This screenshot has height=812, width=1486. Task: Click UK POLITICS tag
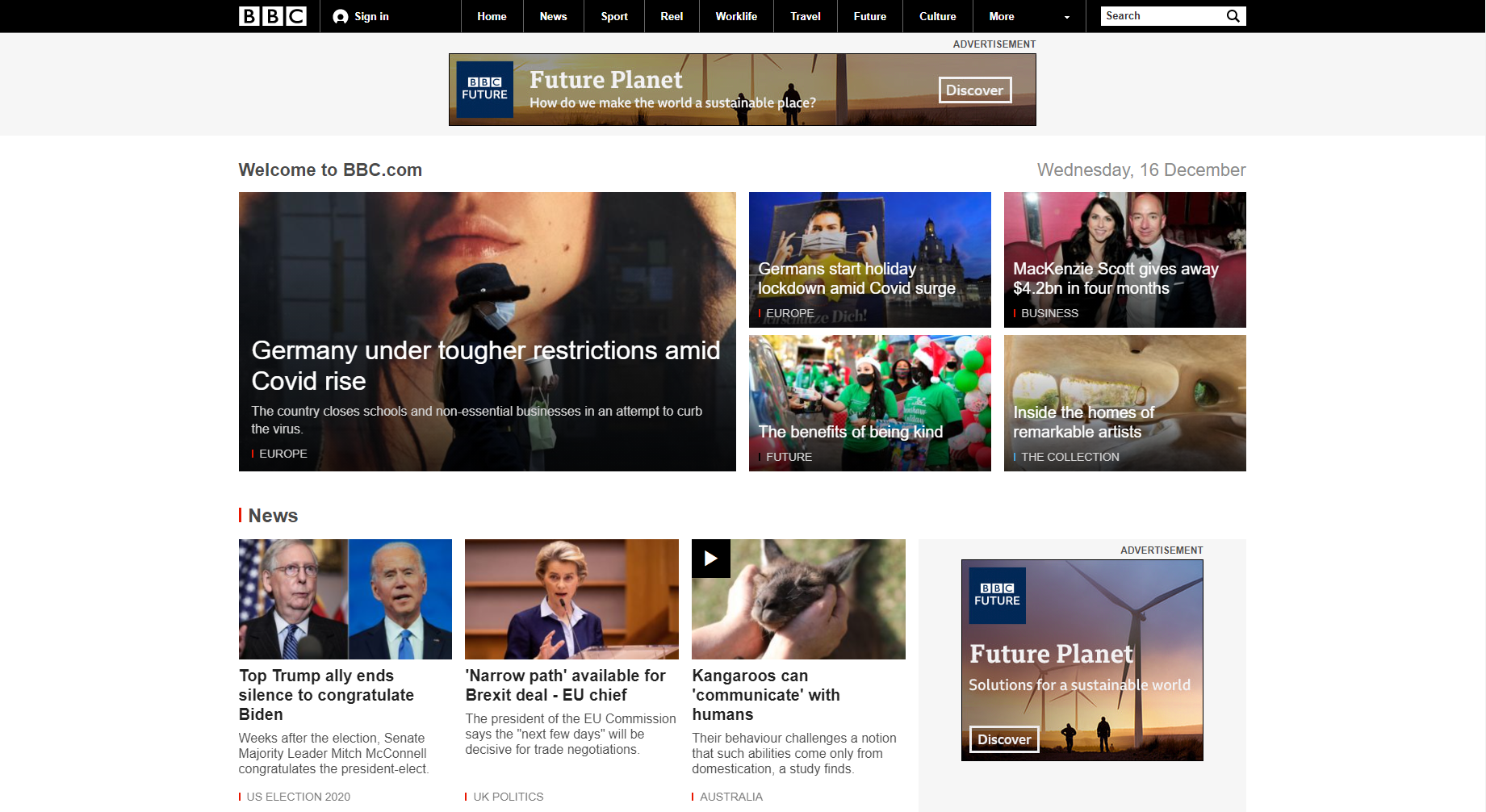508,797
